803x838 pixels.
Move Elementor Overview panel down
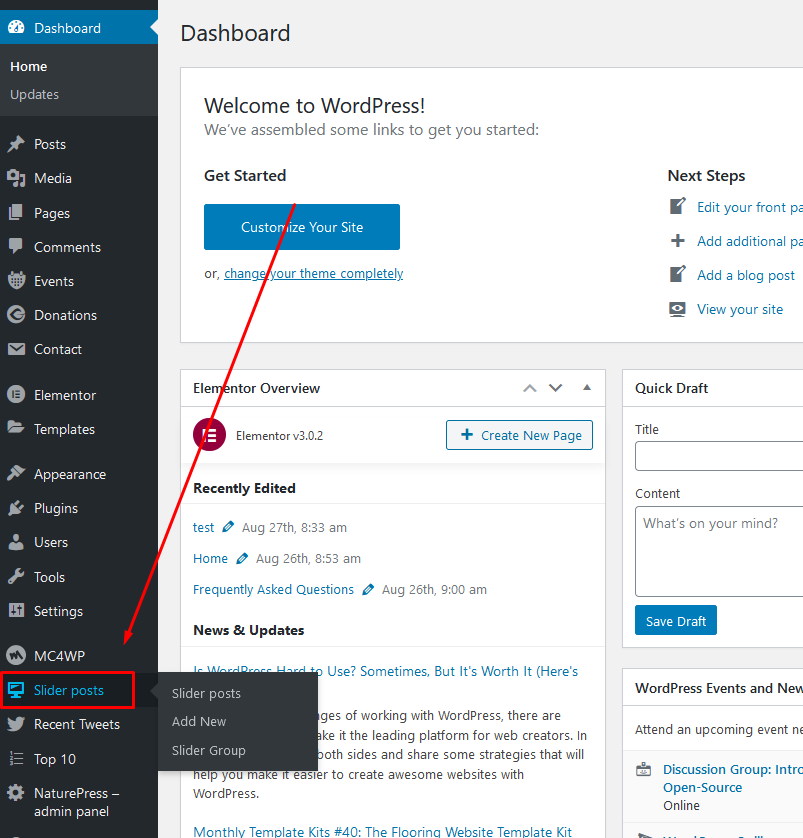[556, 388]
